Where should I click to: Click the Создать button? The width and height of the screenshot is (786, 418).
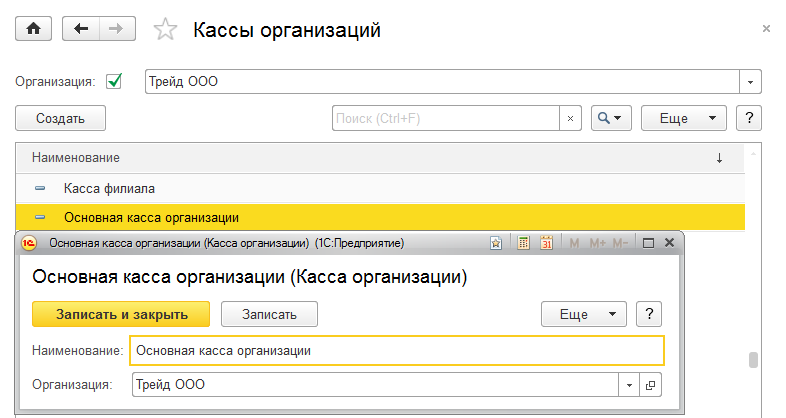(60, 118)
